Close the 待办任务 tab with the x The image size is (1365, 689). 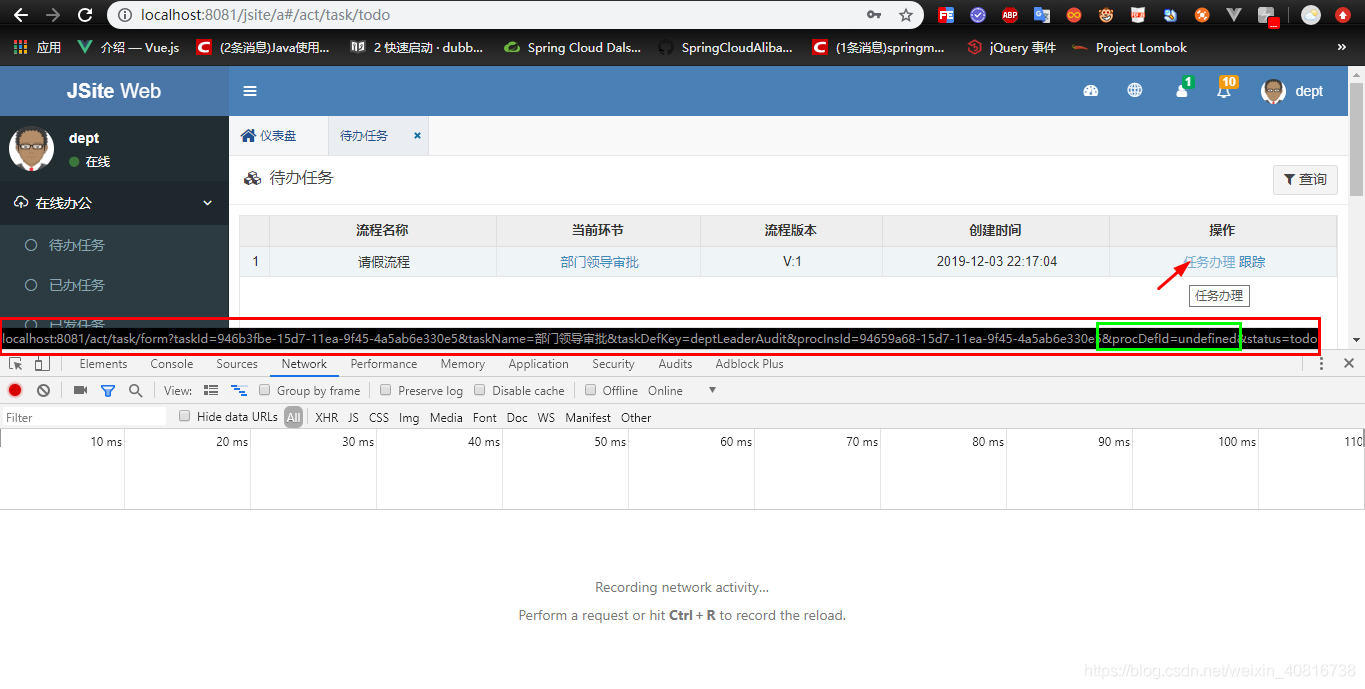point(417,135)
